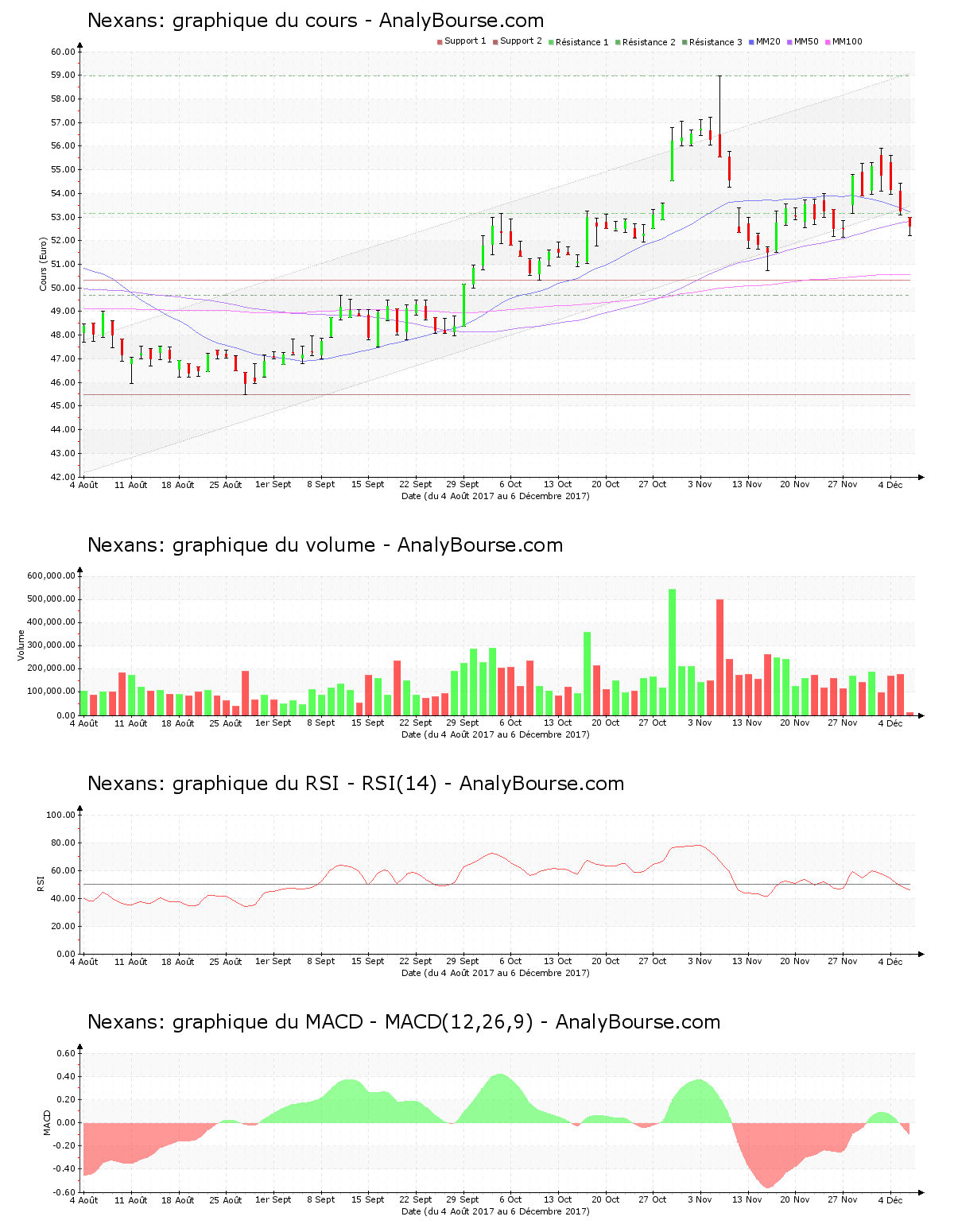Click the 'Volume' vertical axis label
Image resolution: width=954 pixels, height=1232 pixels.
coord(21,645)
